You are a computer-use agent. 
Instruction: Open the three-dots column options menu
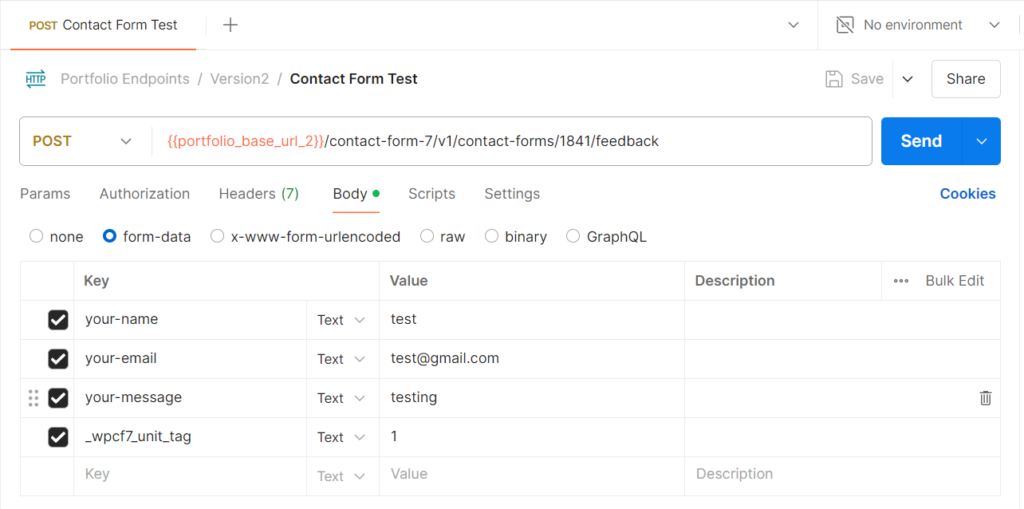click(901, 281)
